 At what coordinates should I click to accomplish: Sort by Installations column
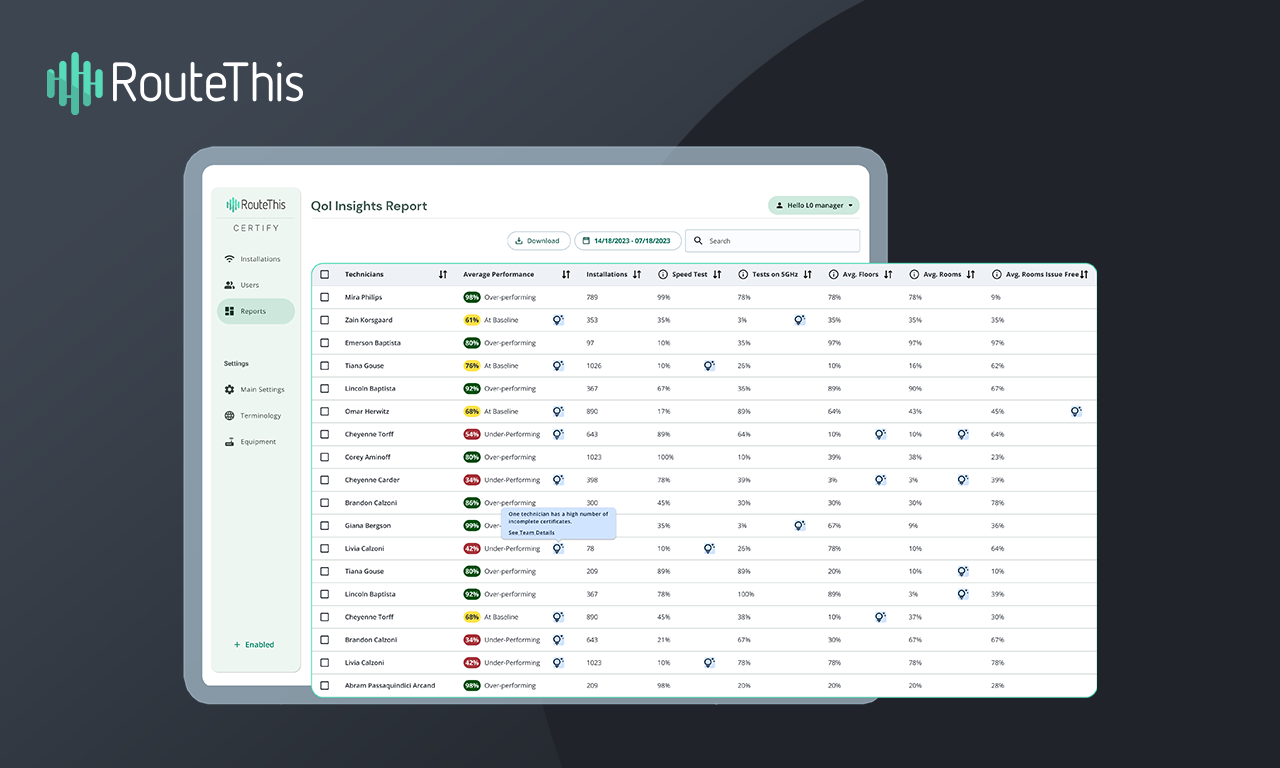click(637, 274)
